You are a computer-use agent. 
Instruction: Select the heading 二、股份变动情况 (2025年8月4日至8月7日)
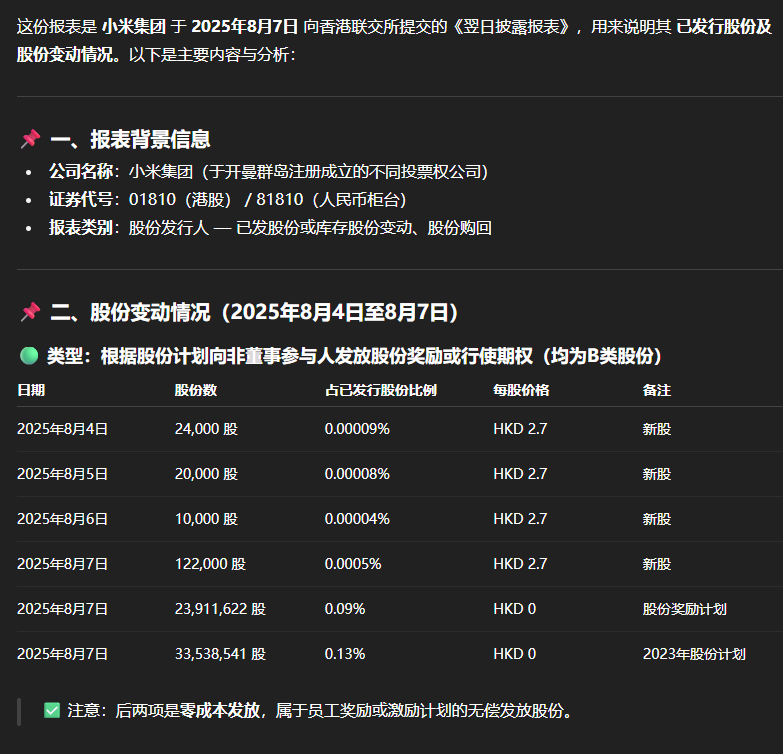[x=254, y=313]
